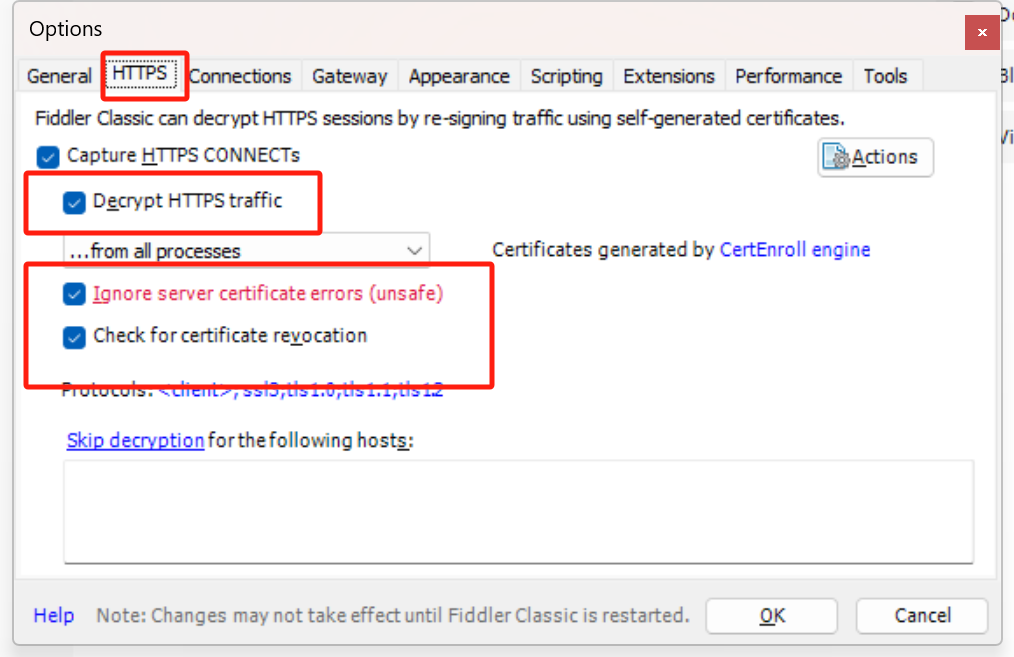Go to the Scripting tab
This screenshot has height=657, width=1014.
point(566,76)
